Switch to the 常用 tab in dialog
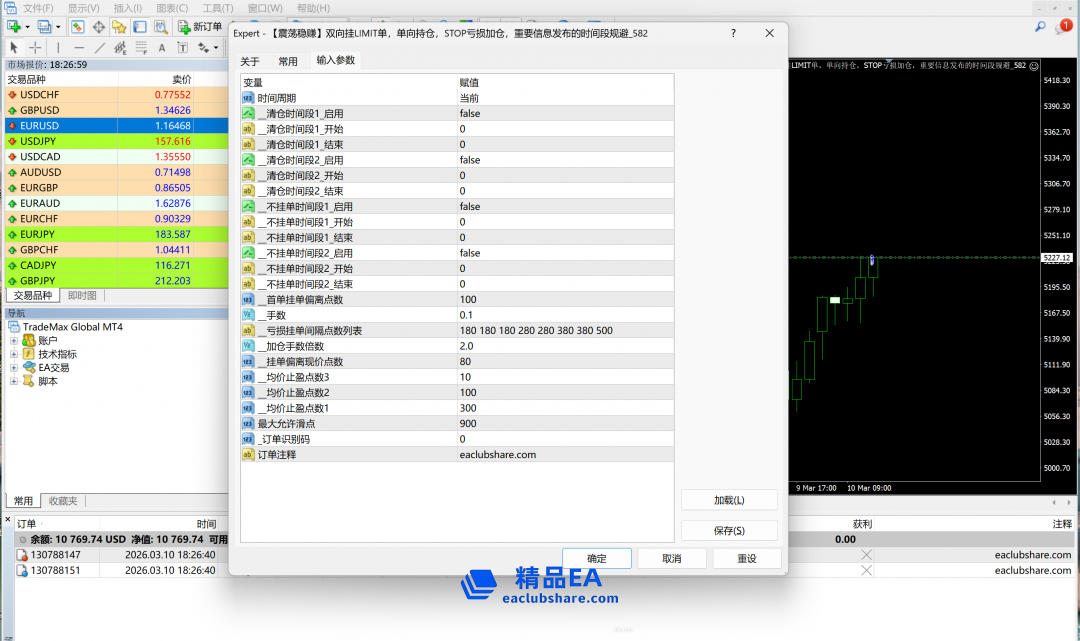Screen dimensions: 1080x641 [288, 61]
